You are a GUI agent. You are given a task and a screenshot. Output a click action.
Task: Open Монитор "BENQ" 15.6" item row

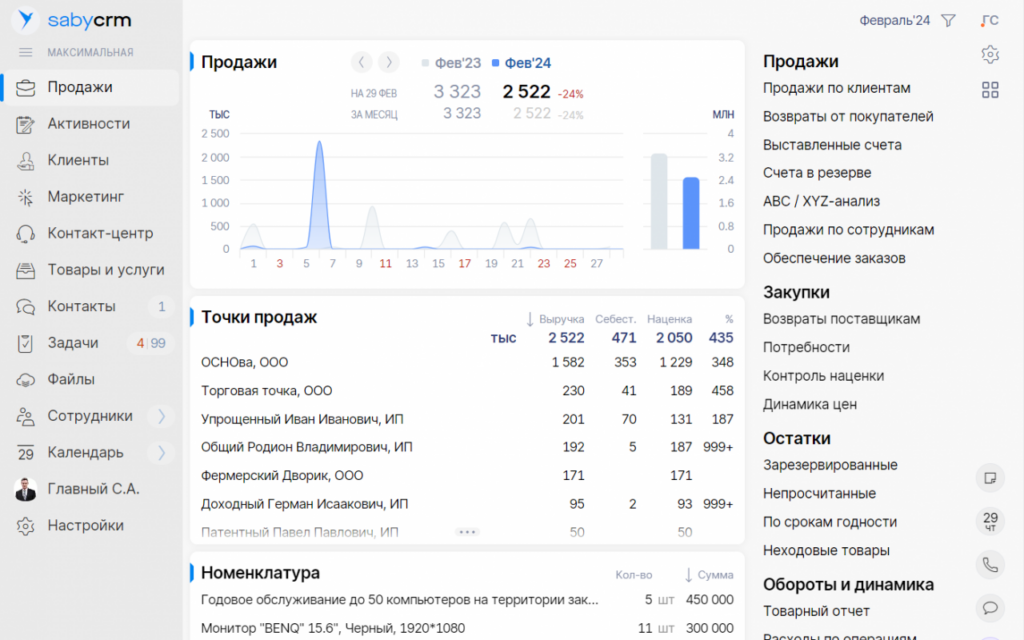(467, 628)
